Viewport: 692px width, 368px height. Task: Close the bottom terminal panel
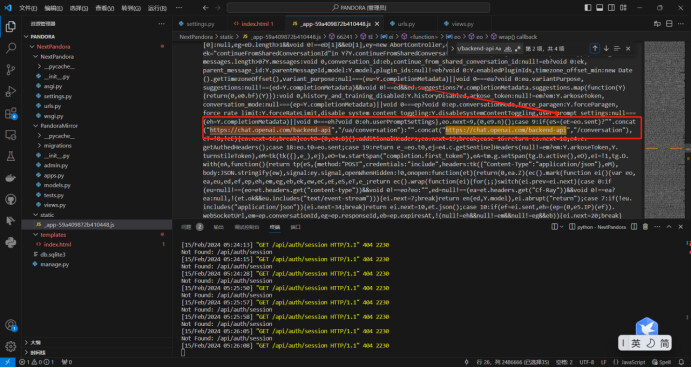point(681,227)
